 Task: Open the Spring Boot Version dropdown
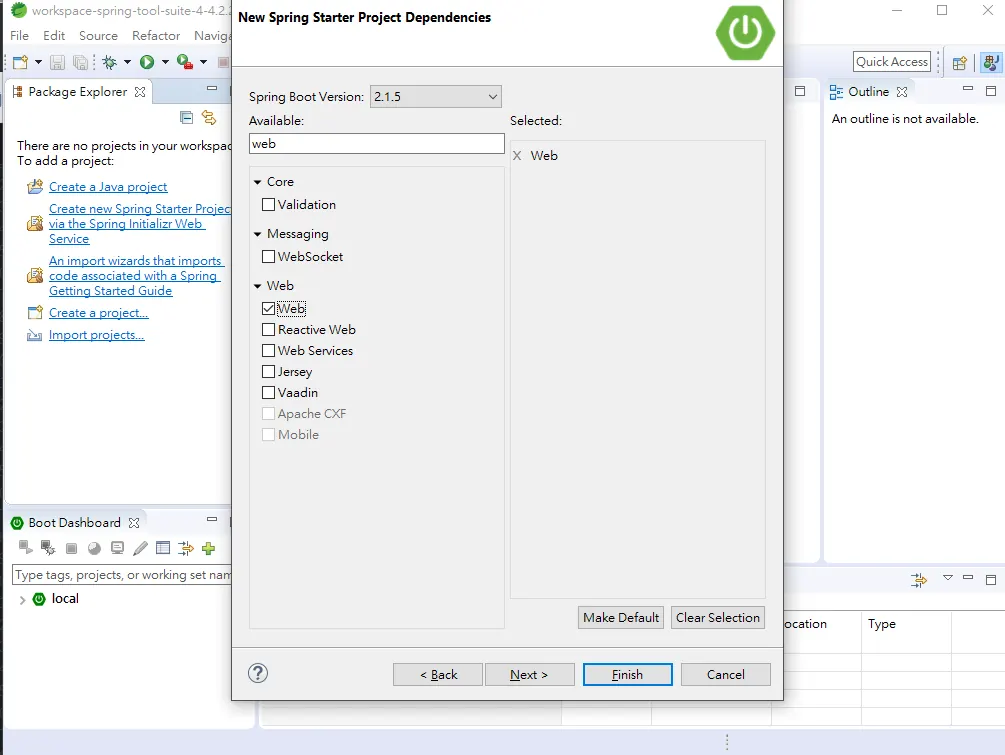(436, 97)
